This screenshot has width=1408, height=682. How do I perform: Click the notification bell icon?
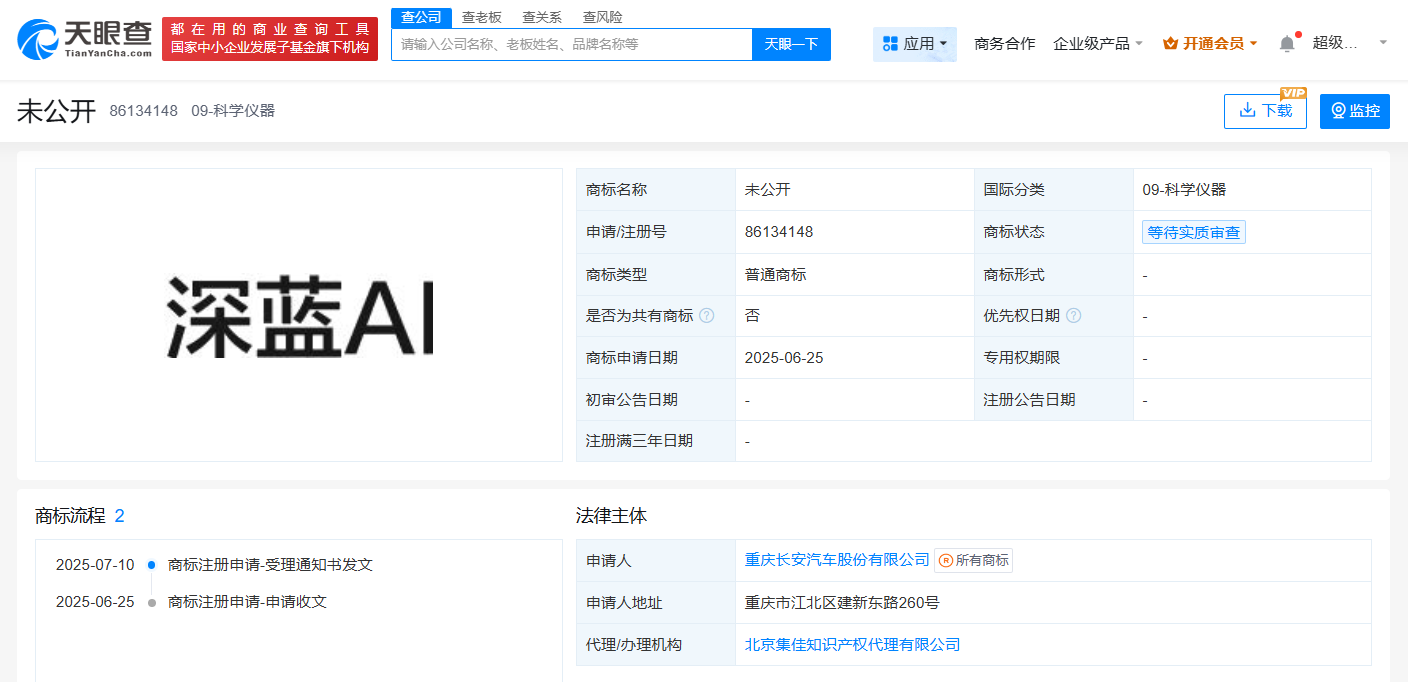coord(1287,44)
